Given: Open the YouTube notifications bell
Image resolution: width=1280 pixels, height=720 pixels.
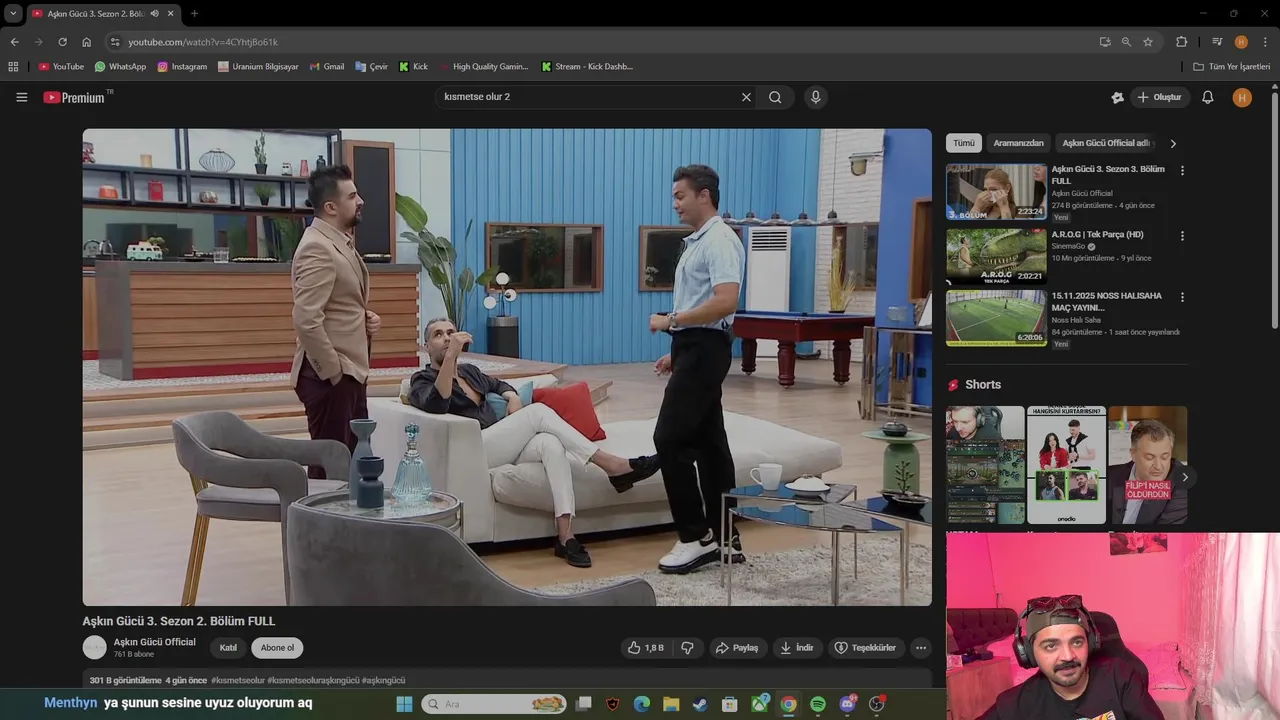Looking at the screenshot, I should tap(1208, 97).
